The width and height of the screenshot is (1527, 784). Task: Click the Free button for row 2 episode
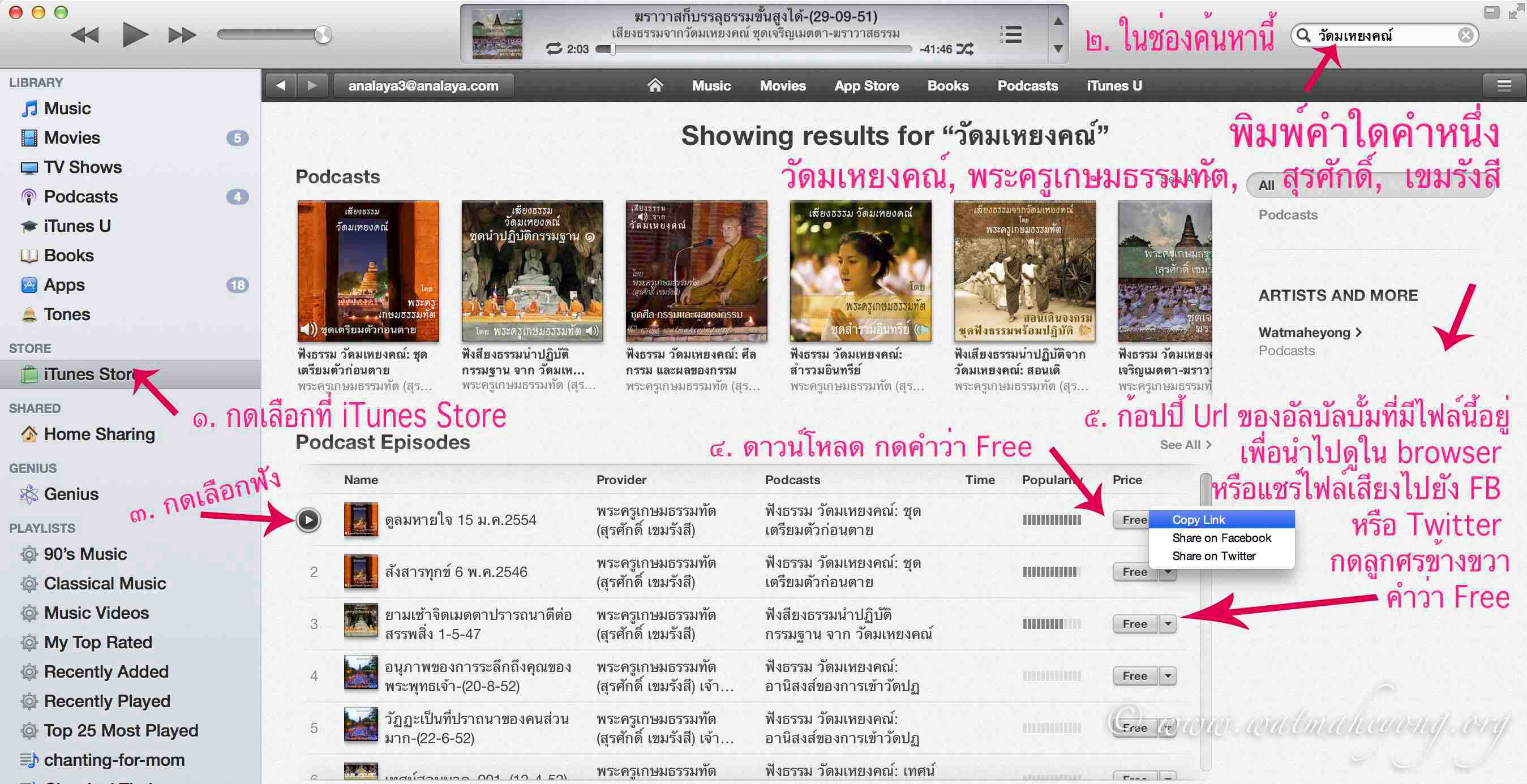tap(1134, 572)
